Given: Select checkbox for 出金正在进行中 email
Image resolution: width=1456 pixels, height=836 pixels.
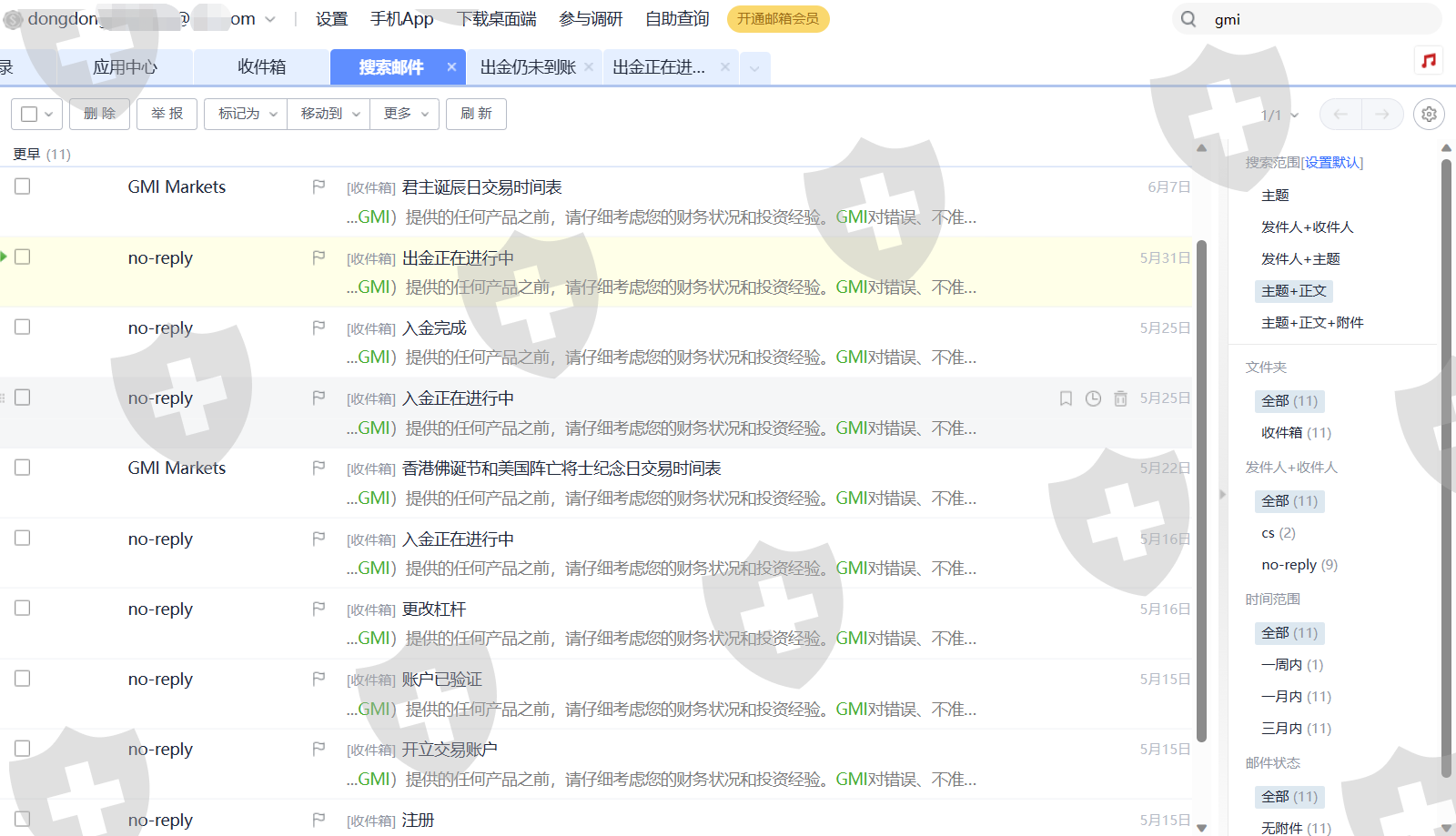Looking at the screenshot, I should 23,257.
